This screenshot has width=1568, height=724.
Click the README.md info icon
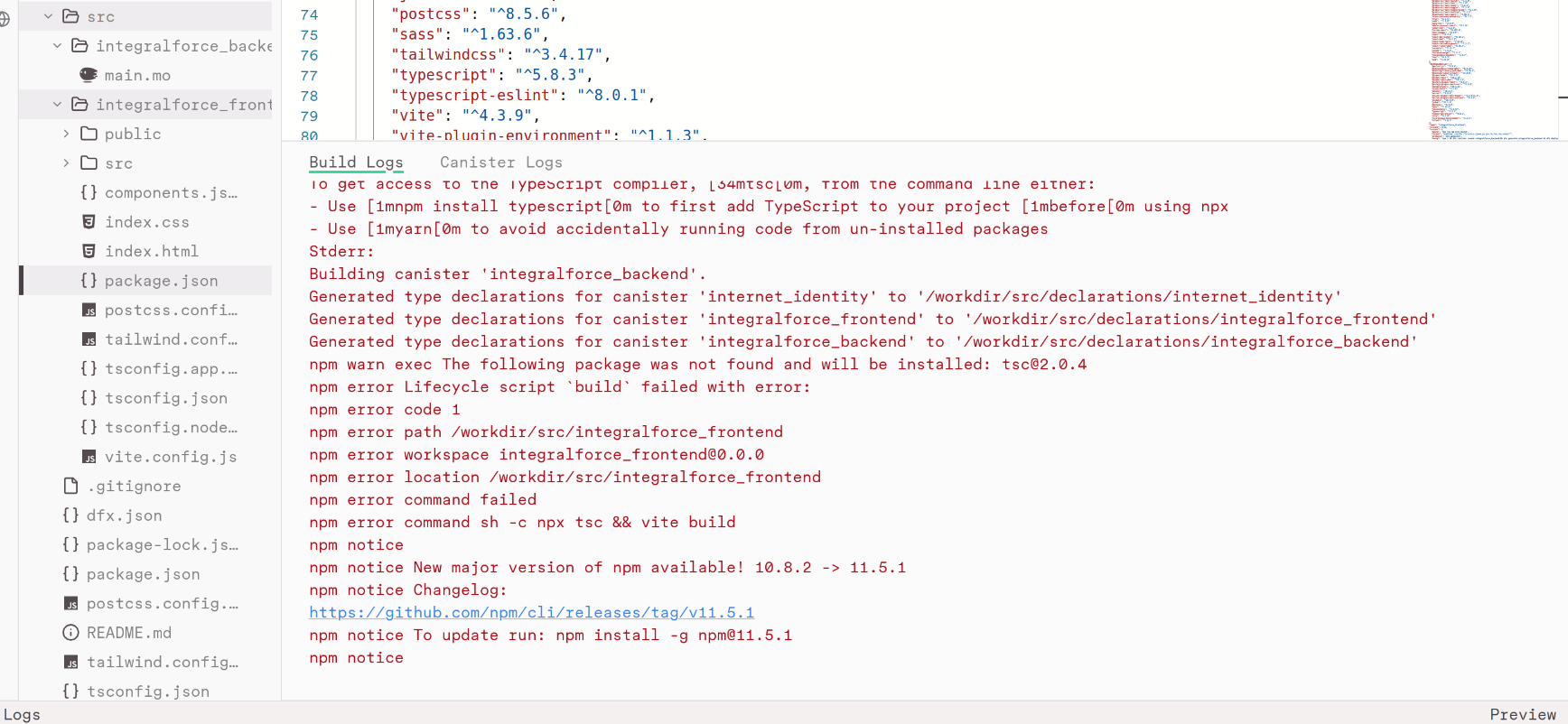[70, 633]
